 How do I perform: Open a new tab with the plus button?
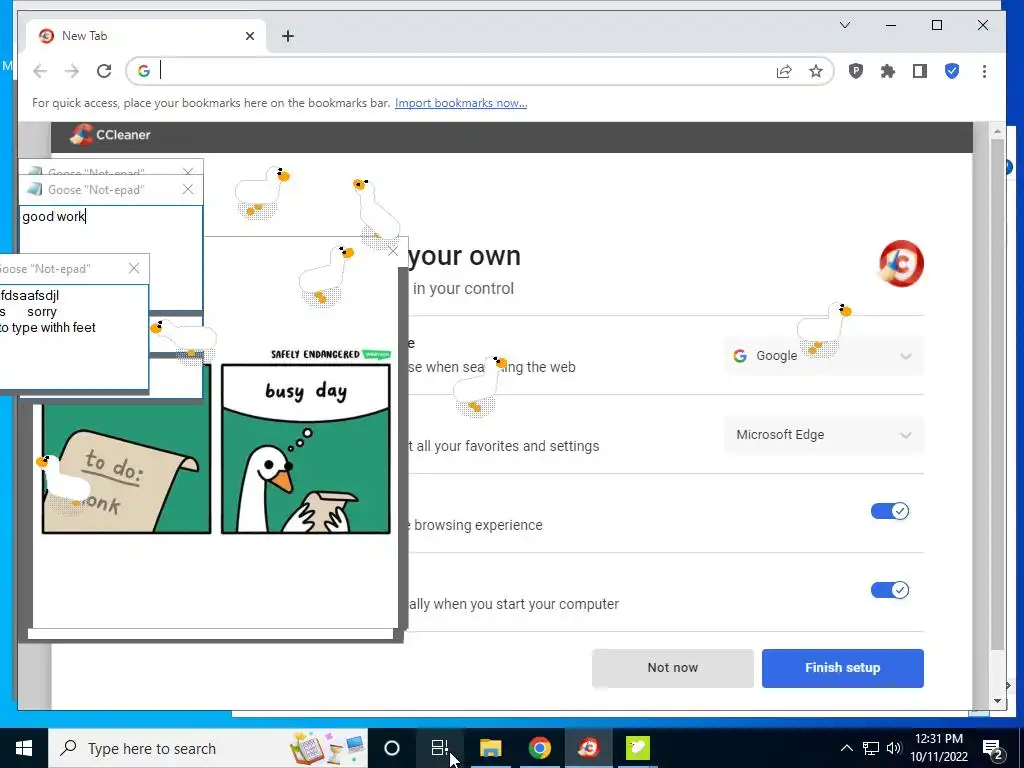[288, 36]
